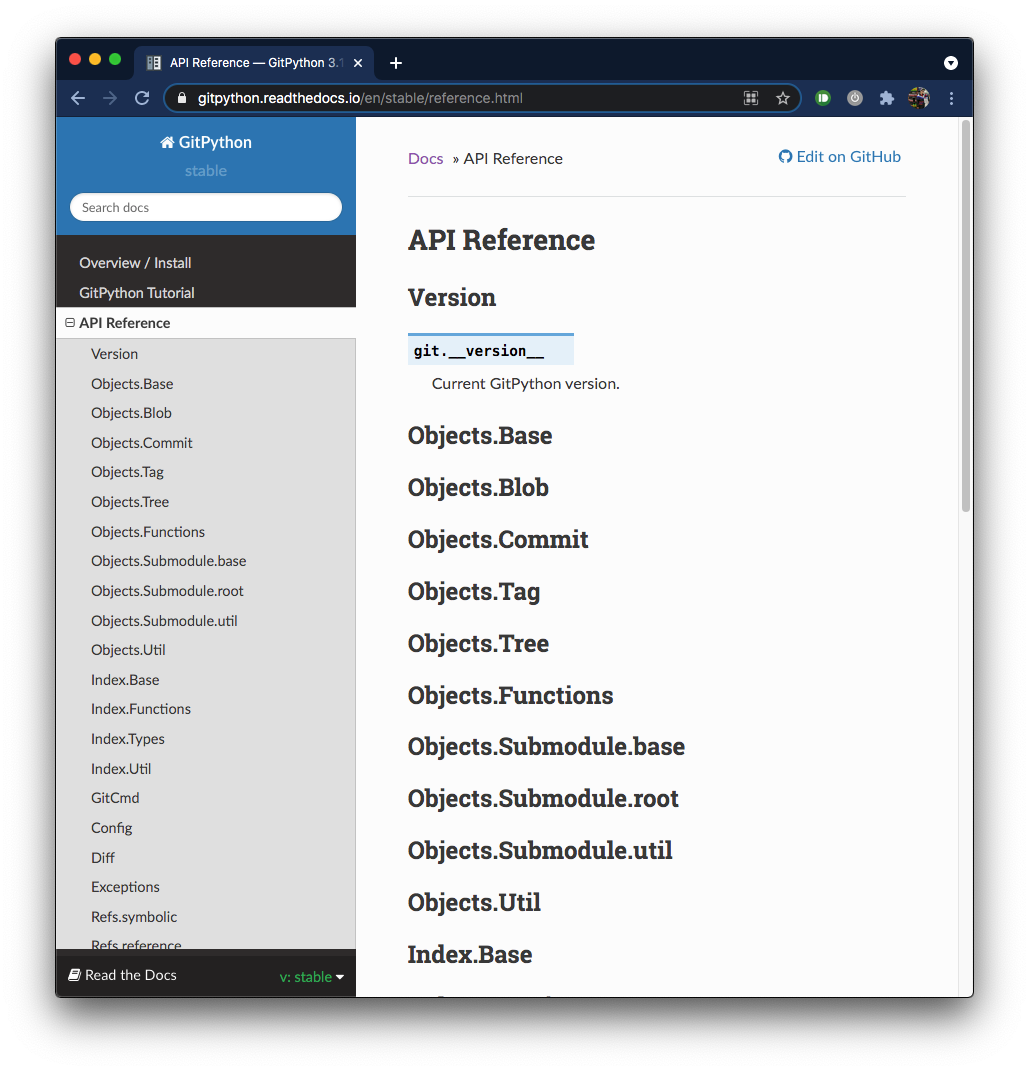Jump to Config in the sidebar
Screen dimensions: 1029x1071
(111, 827)
